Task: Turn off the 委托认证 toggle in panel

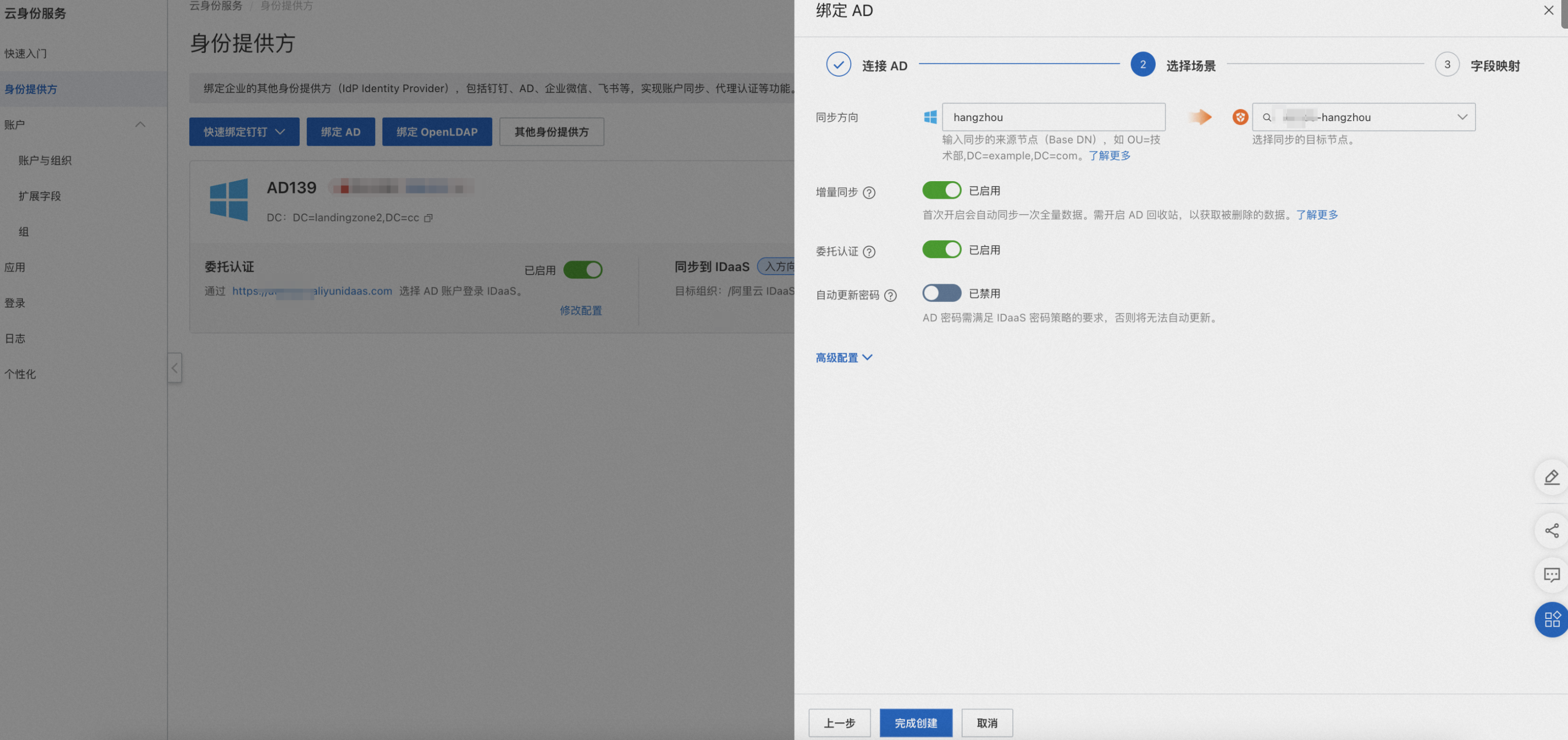Action: pyautogui.click(x=941, y=249)
